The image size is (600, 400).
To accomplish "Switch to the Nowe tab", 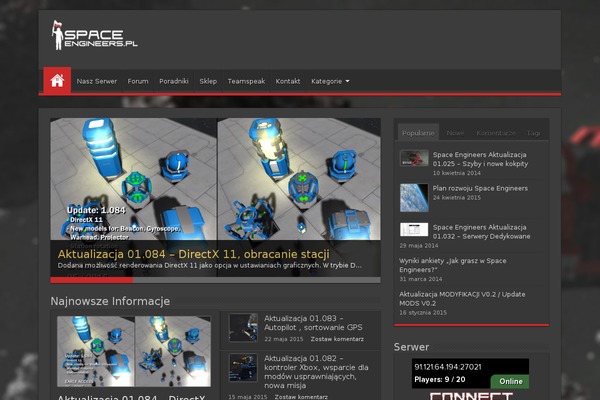I will [455, 133].
